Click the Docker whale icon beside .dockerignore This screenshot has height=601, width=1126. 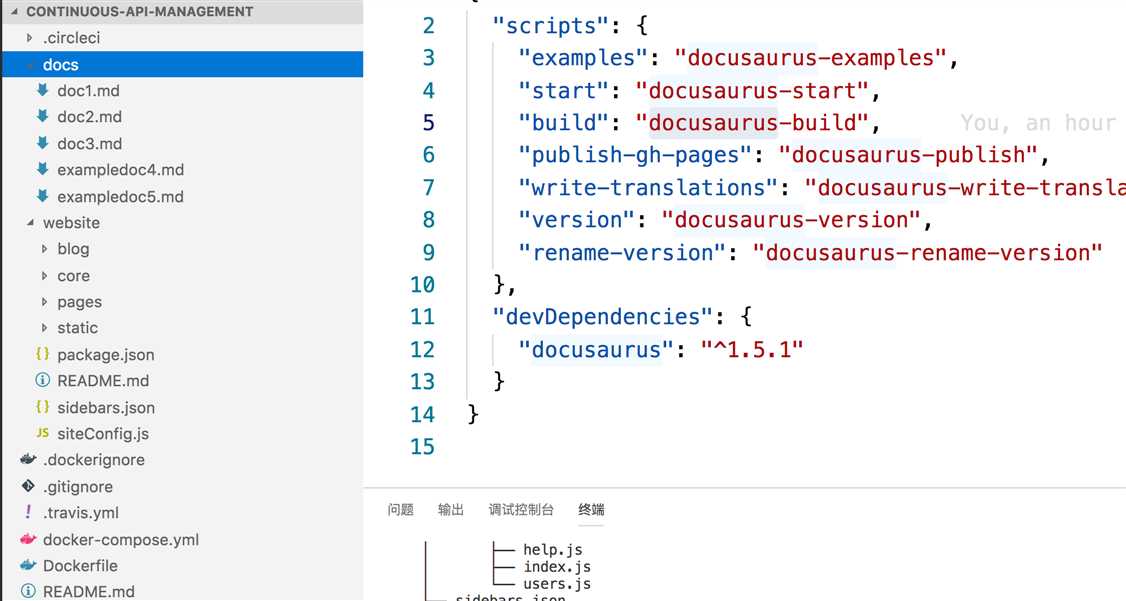coord(28,460)
